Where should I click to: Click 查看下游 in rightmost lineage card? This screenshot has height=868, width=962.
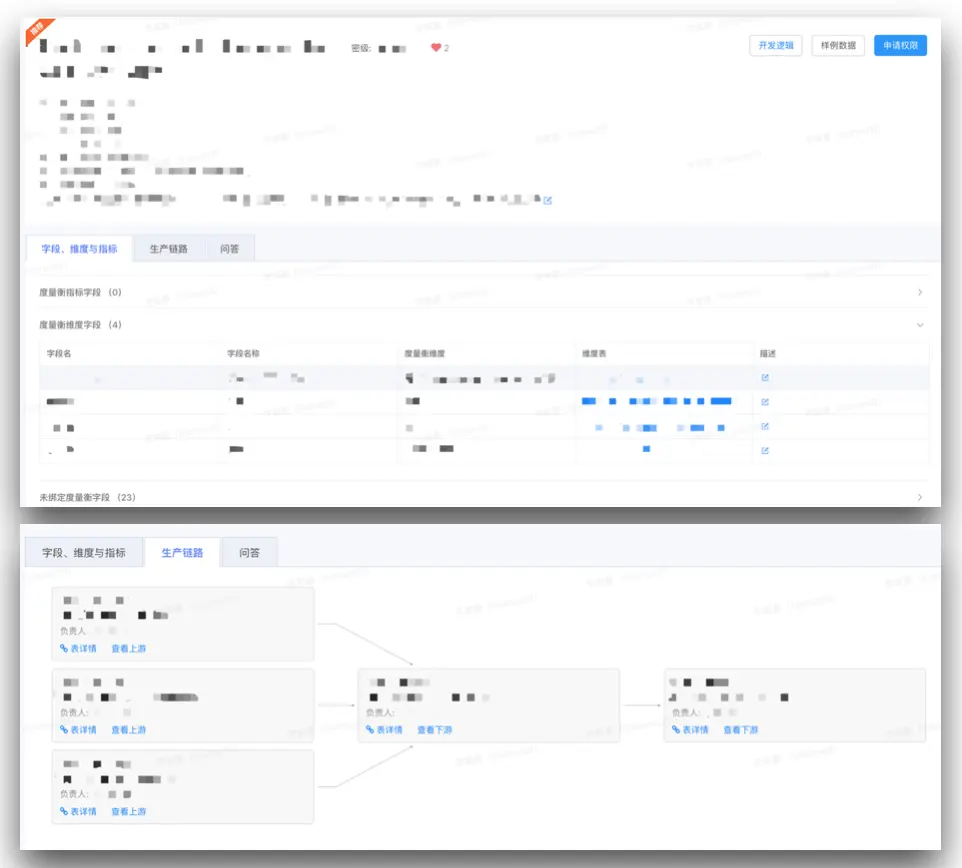741,730
